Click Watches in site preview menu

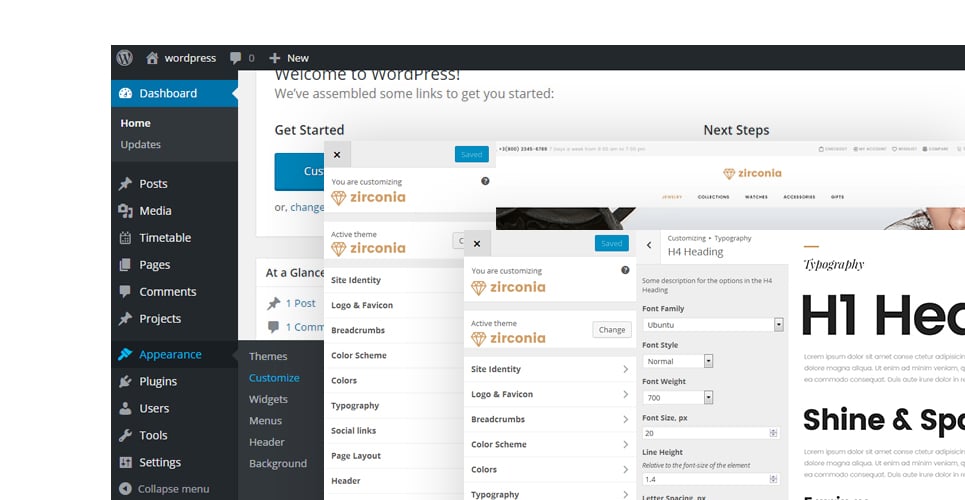pyautogui.click(x=756, y=197)
